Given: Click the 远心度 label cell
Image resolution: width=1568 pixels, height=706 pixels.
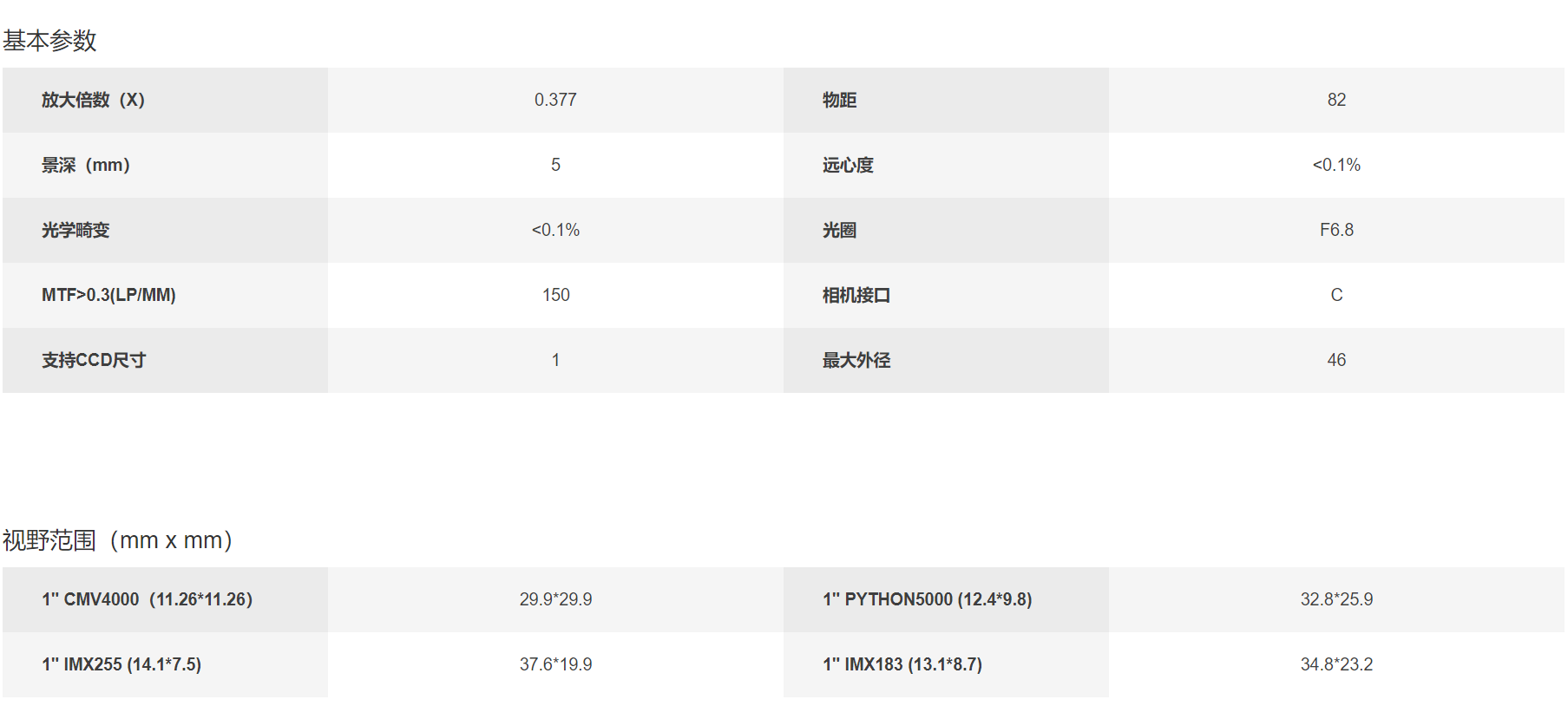Looking at the screenshot, I should [x=946, y=165].
